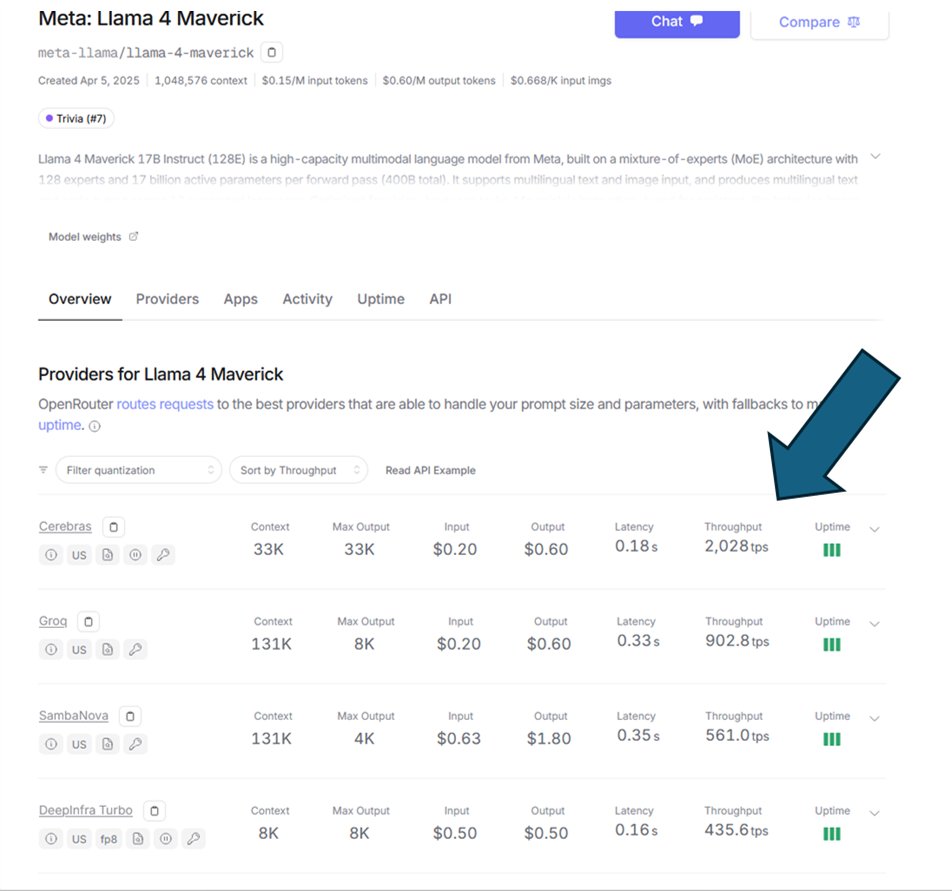Image resolution: width=952 pixels, height=891 pixels.
Task: Switch to the Providers tab
Action: coord(167,299)
